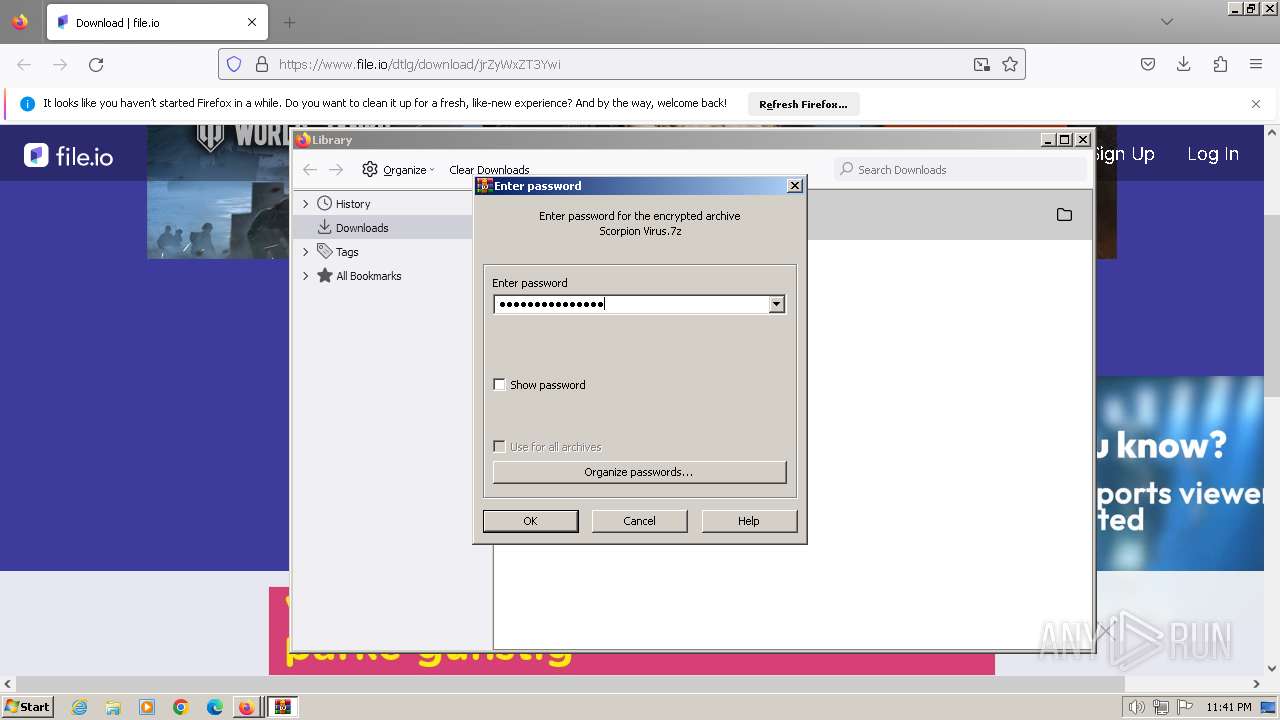Click Library window forward arrow
Image resolution: width=1280 pixels, height=720 pixels.
pos(336,170)
